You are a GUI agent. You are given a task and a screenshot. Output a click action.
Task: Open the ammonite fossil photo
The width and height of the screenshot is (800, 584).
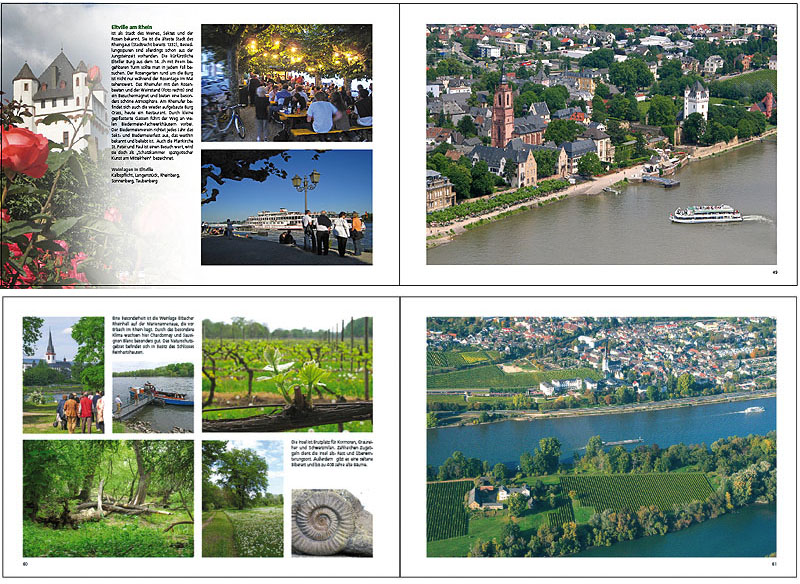(331, 521)
